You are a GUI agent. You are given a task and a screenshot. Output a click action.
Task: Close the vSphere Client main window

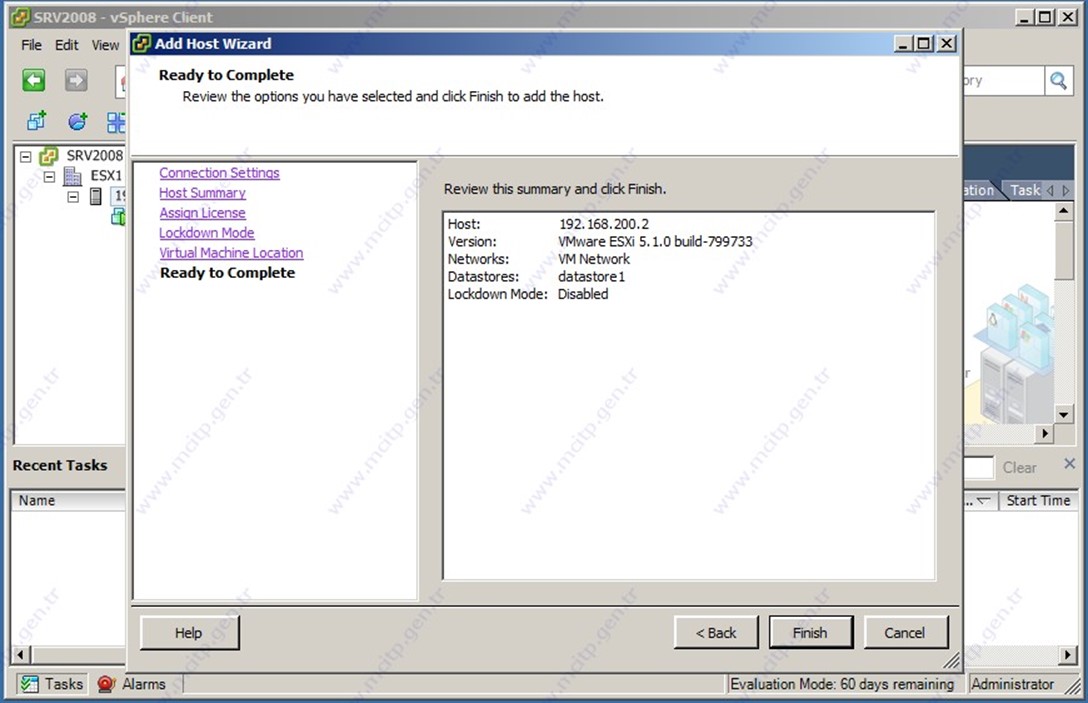[x=1069, y=17]
